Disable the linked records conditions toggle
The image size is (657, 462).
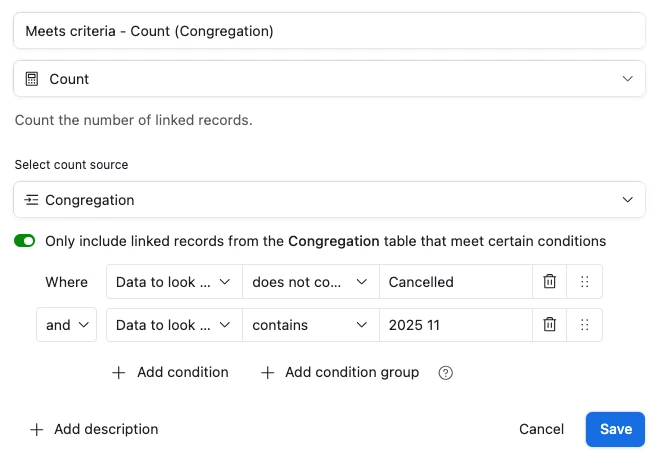pos(25,241)
